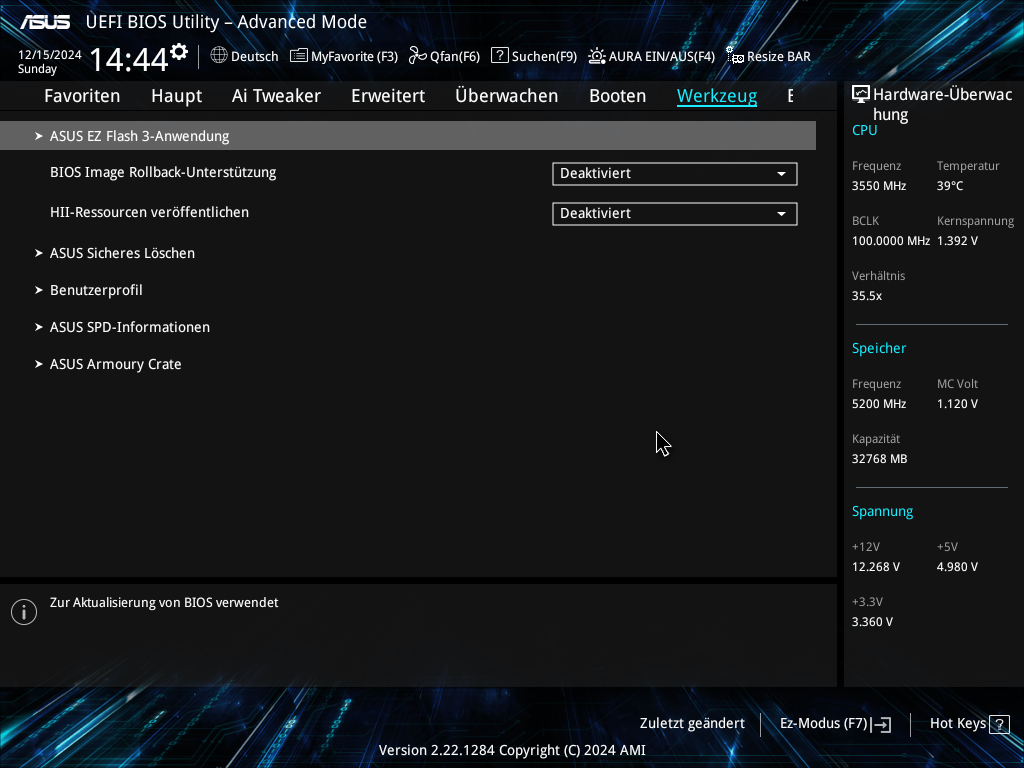Toggle AURA EIN/AUS(F4) light icon
This screenshot has height=768, width=1024.
click(x=596, y=56)
